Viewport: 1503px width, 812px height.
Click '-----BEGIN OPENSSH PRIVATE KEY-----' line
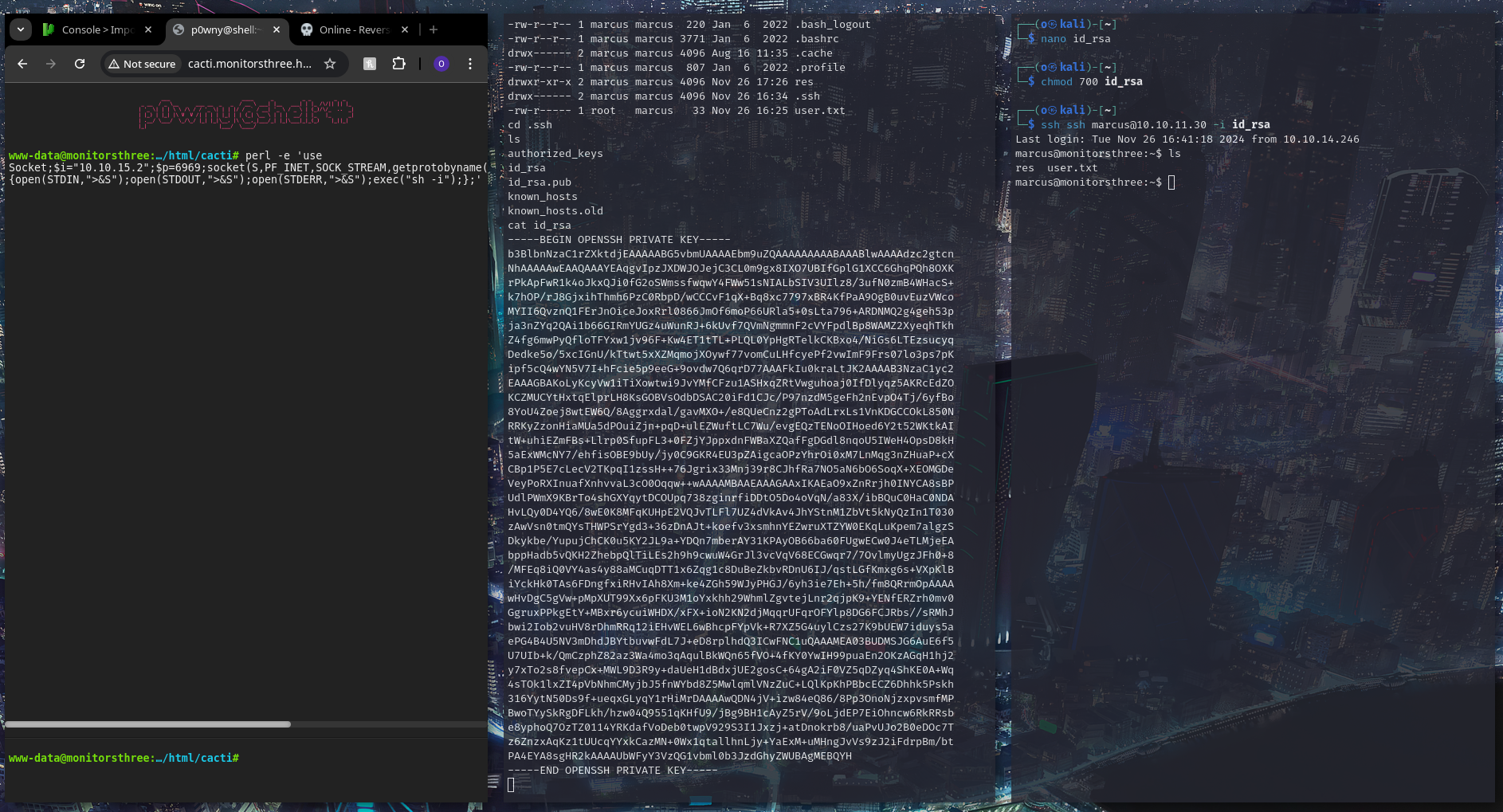tap(619, 240)
